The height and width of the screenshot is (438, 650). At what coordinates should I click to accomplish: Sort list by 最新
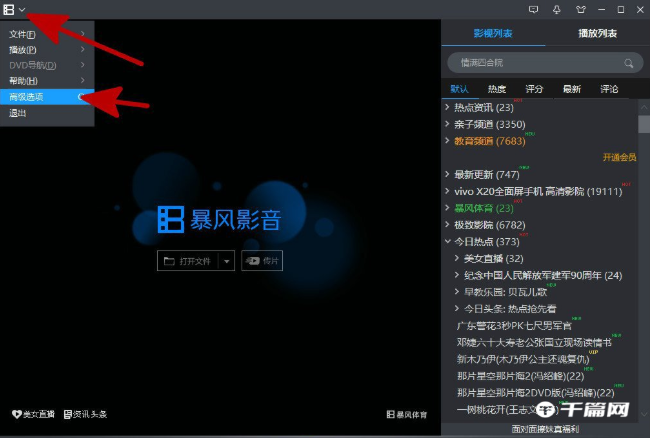[572, 89]
